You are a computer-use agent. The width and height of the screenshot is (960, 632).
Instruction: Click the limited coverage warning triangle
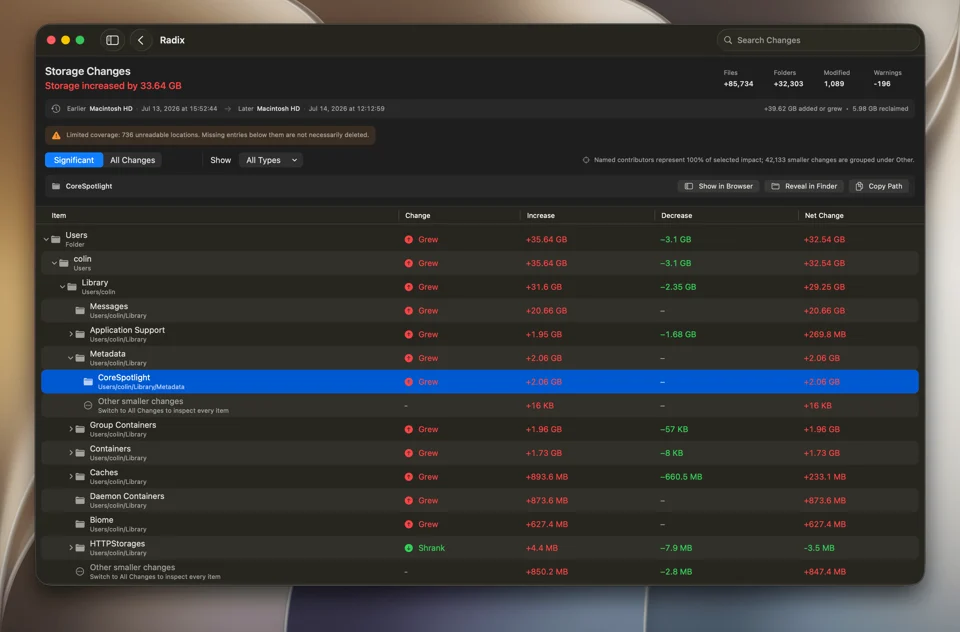coord(56,135)
